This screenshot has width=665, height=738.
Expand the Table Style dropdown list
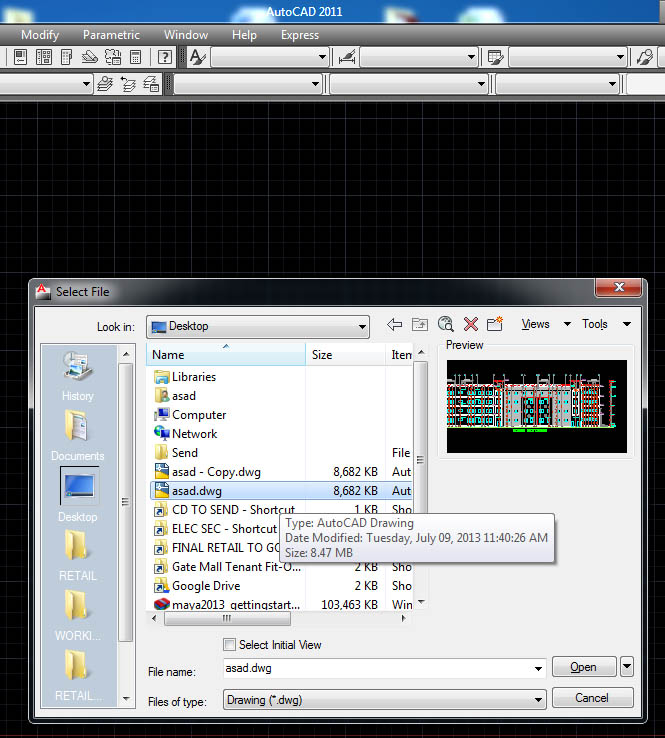[x=620, y=57]
